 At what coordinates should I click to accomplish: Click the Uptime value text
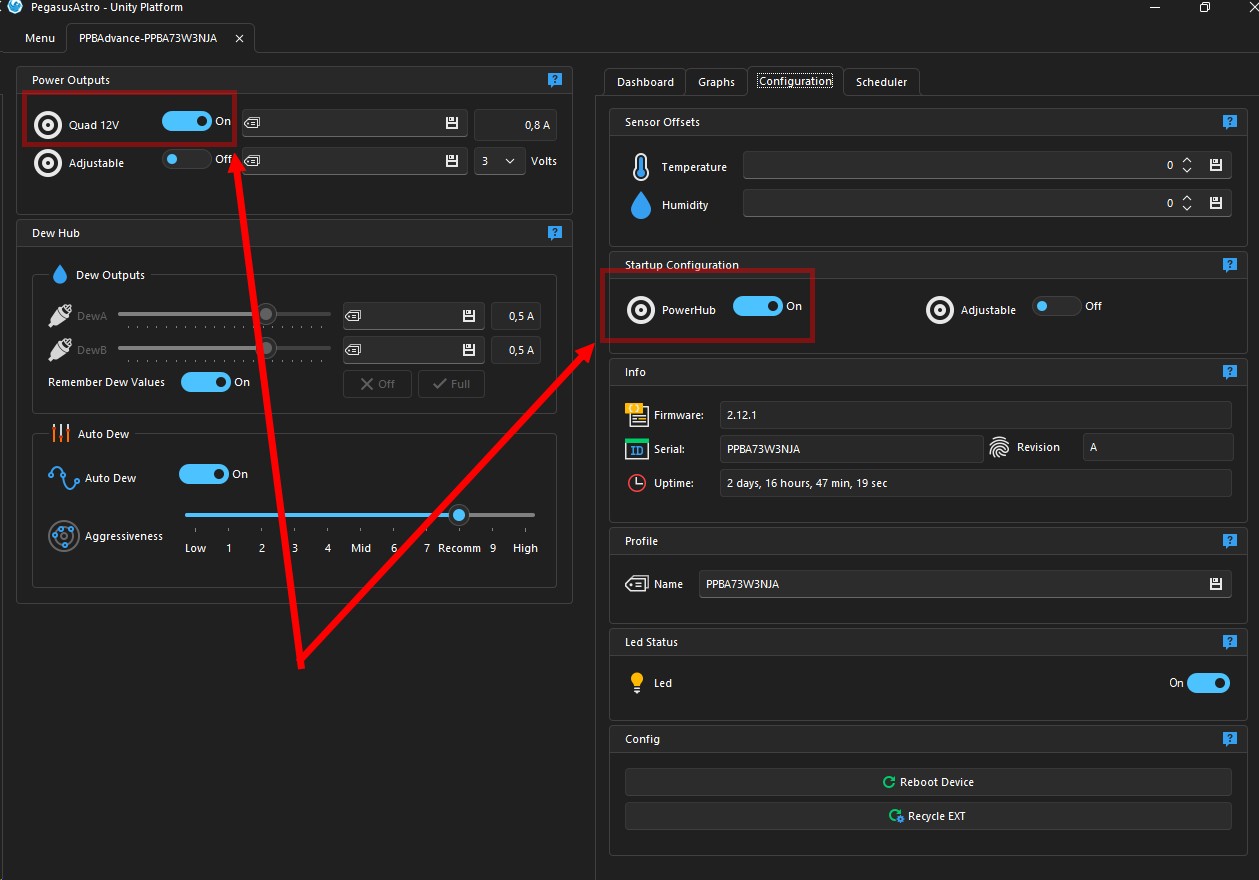coord(807,483)
